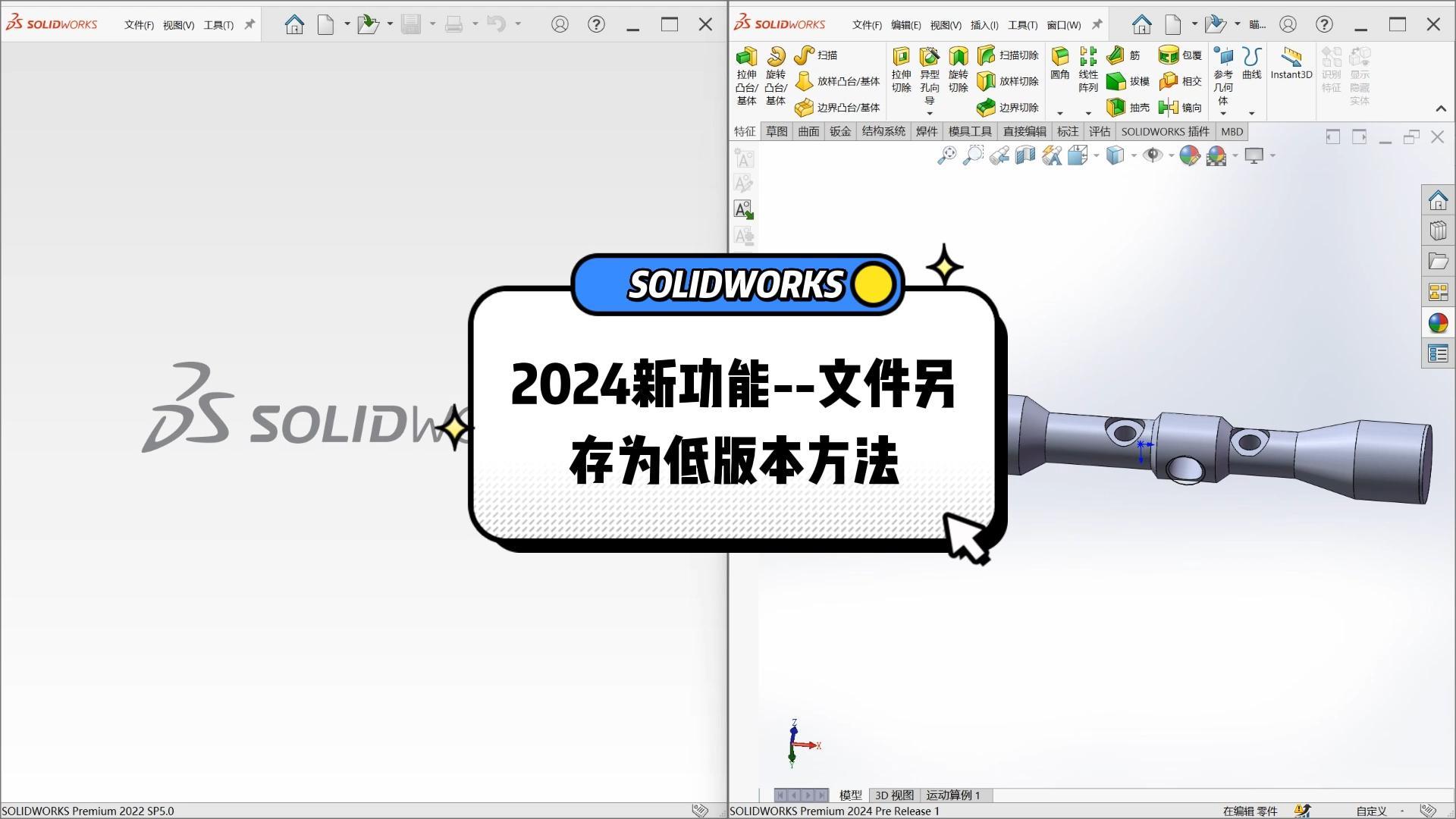The image size is (1456, 819).
Task: Click the 3D 视图 bottom tab
Action: pos(894,795)
